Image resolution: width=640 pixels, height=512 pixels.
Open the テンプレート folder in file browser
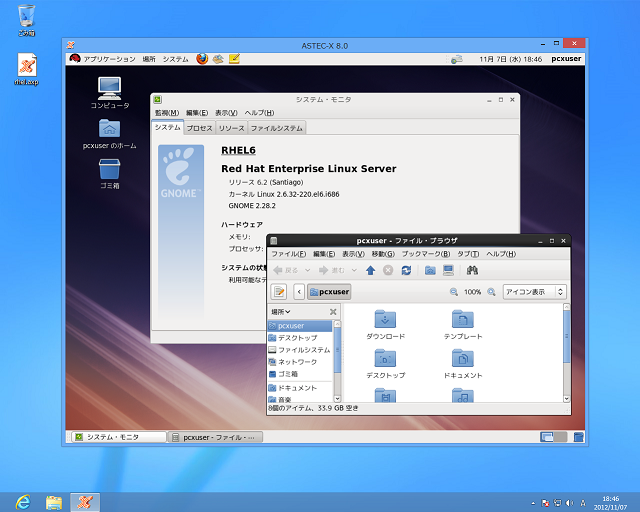463,325
